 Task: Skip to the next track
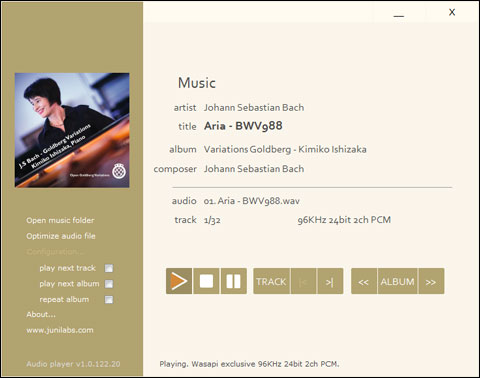[330, 281]
